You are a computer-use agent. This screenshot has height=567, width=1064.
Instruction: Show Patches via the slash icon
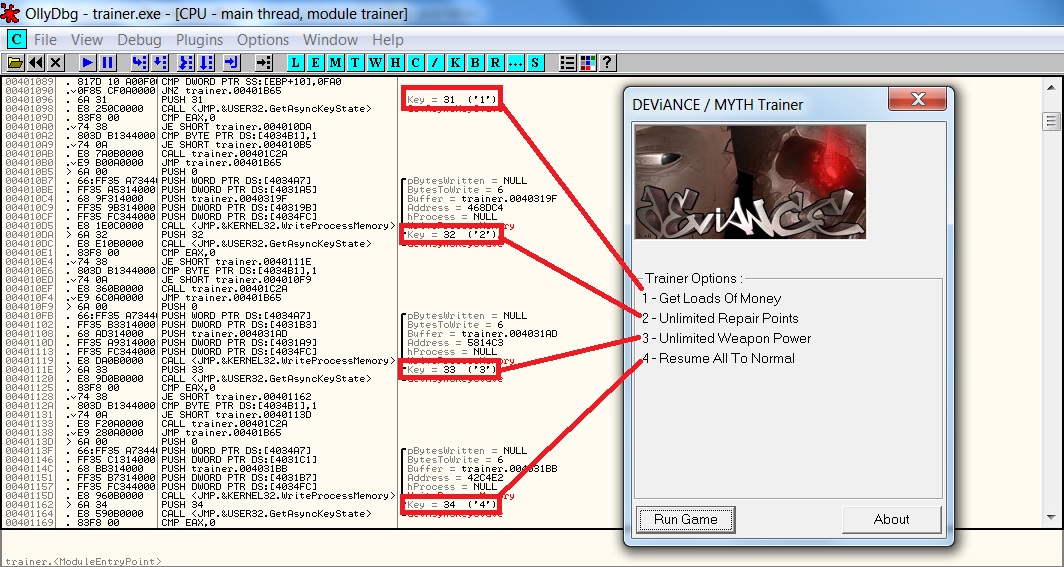(x=436, y=62)
